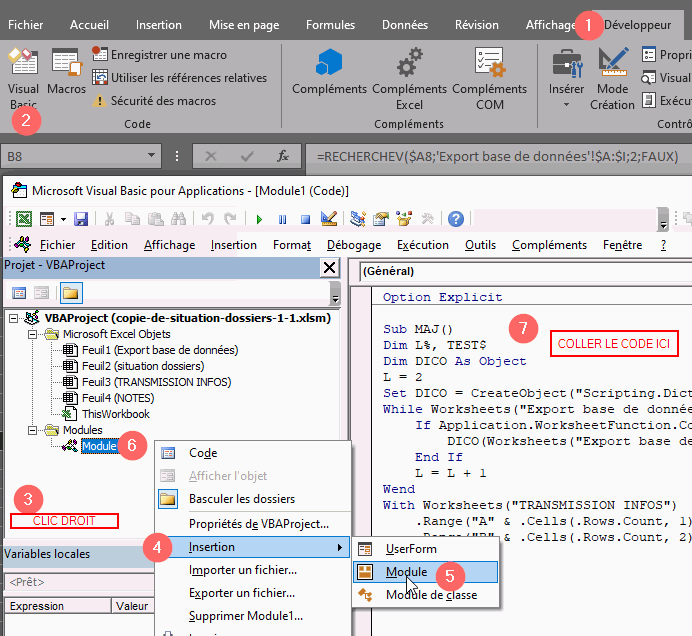Click the Macros icon in ribbon

point(66,72)
